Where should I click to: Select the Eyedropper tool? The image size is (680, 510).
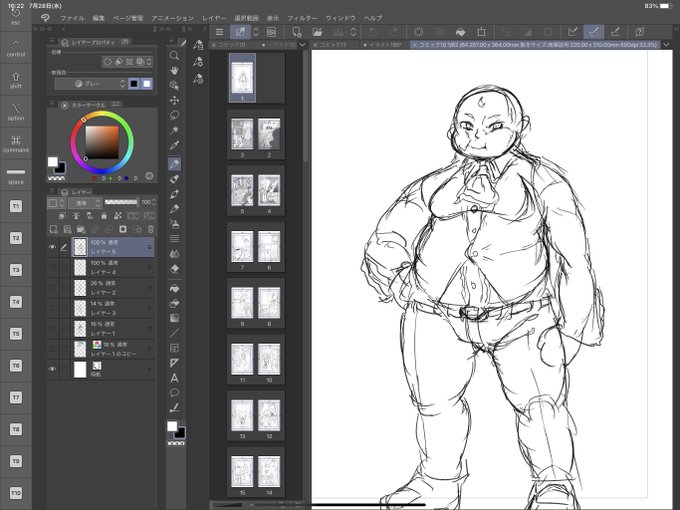coord(174,145)
